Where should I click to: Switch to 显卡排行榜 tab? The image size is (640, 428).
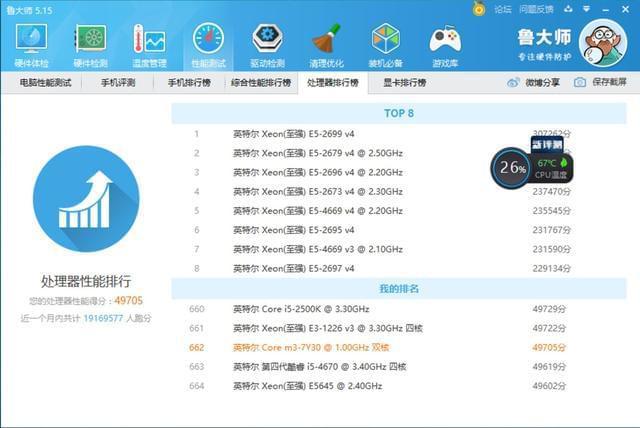(404, 82)
